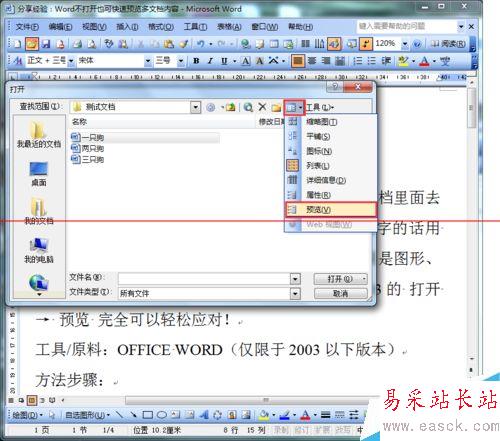Click the Highlight color marker icon
The width and height of the screenshot is (500, 441).
pos(403,61)
